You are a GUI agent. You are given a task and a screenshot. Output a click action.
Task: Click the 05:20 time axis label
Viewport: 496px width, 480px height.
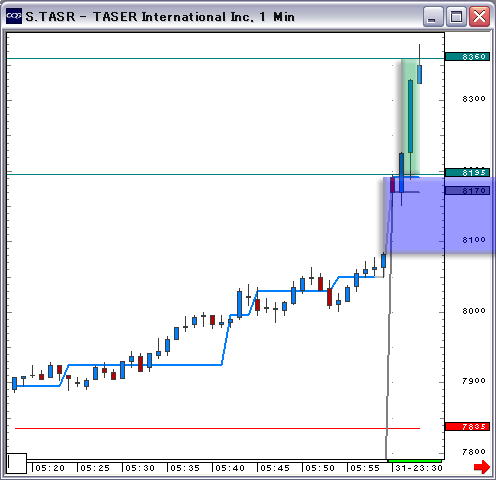pyautogui.click(x=50, y=468)
